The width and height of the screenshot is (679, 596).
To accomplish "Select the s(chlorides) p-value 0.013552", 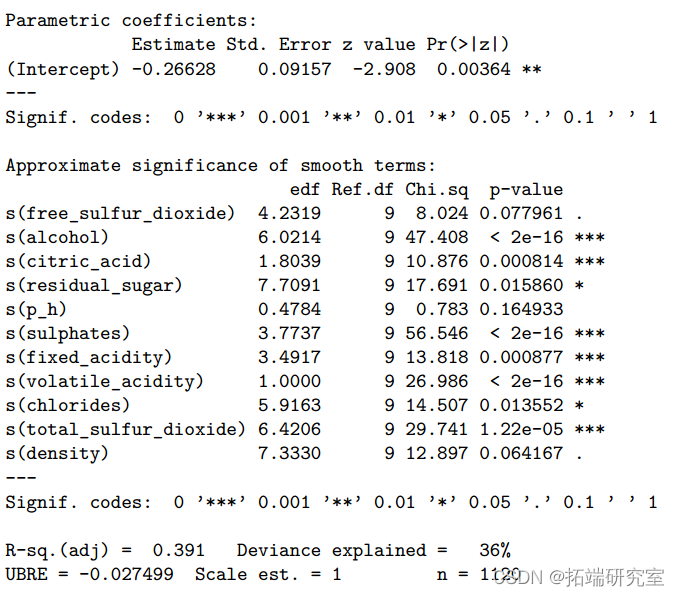I will click(521, 405).
